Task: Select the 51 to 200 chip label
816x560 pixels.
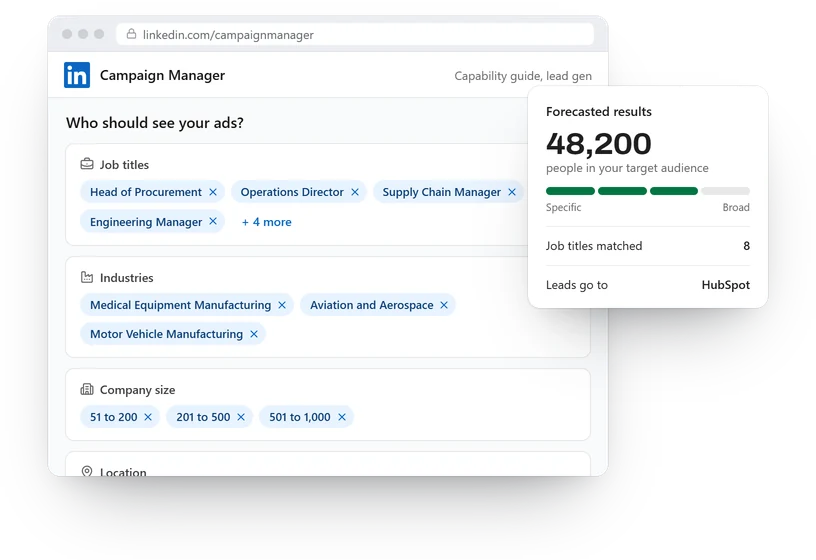Action: point(113,417)
